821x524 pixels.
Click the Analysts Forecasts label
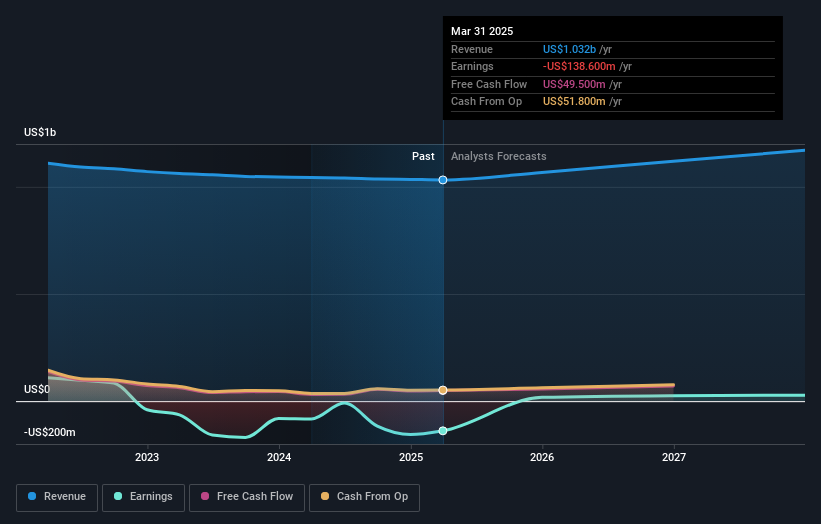498,157
